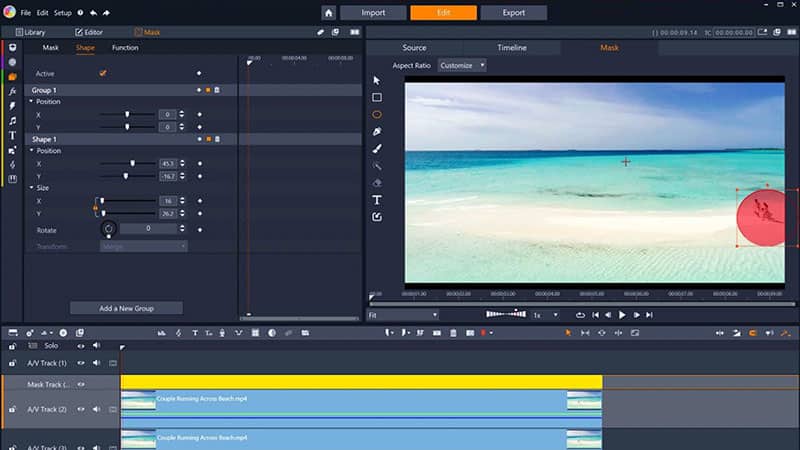Select the ellipse mask shape tool
The height and width of the screenshot is (450, 800).
click(377, 114)
